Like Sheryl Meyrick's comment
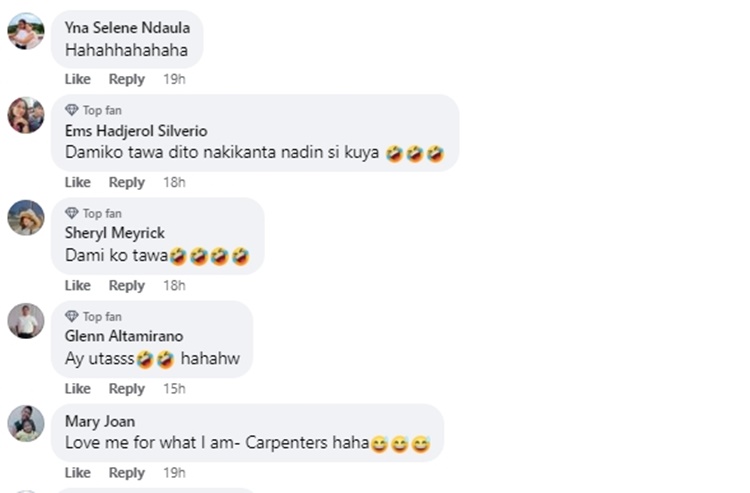Viewport: 750px width, 493px height. pos(77,285)
